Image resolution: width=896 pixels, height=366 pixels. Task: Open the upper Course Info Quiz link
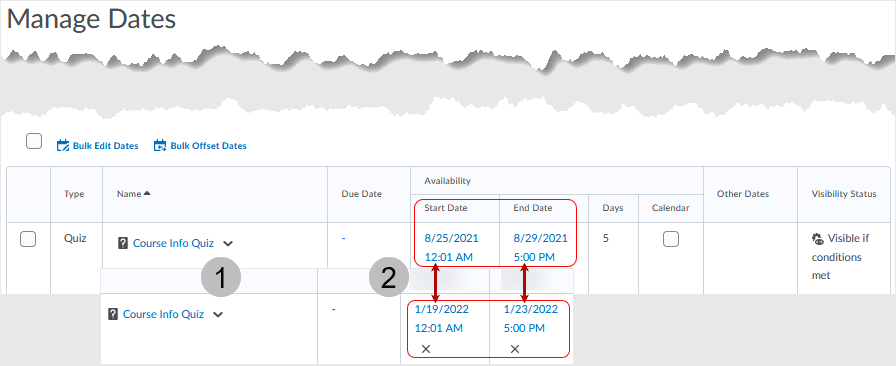pos(173,243)
